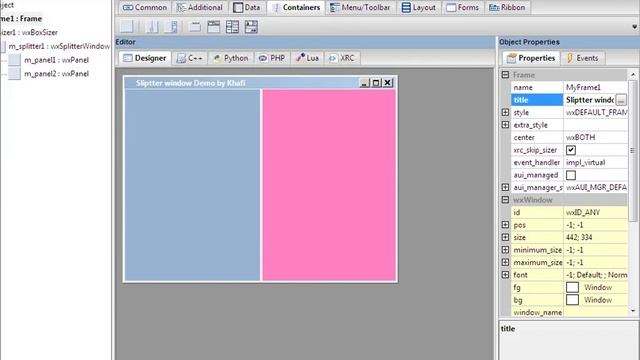
Task: Switch to the Additional palette tab
Action: click(x=200, y=7)
